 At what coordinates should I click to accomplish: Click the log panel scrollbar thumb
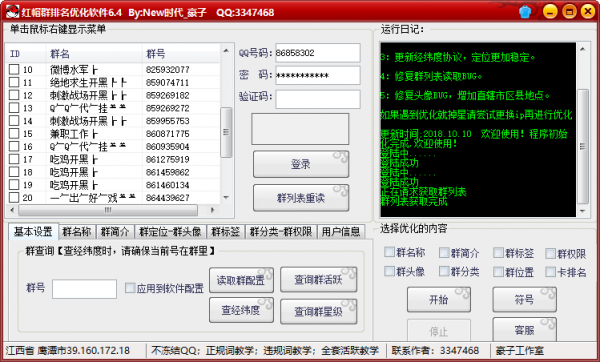[x=582, y=146]
